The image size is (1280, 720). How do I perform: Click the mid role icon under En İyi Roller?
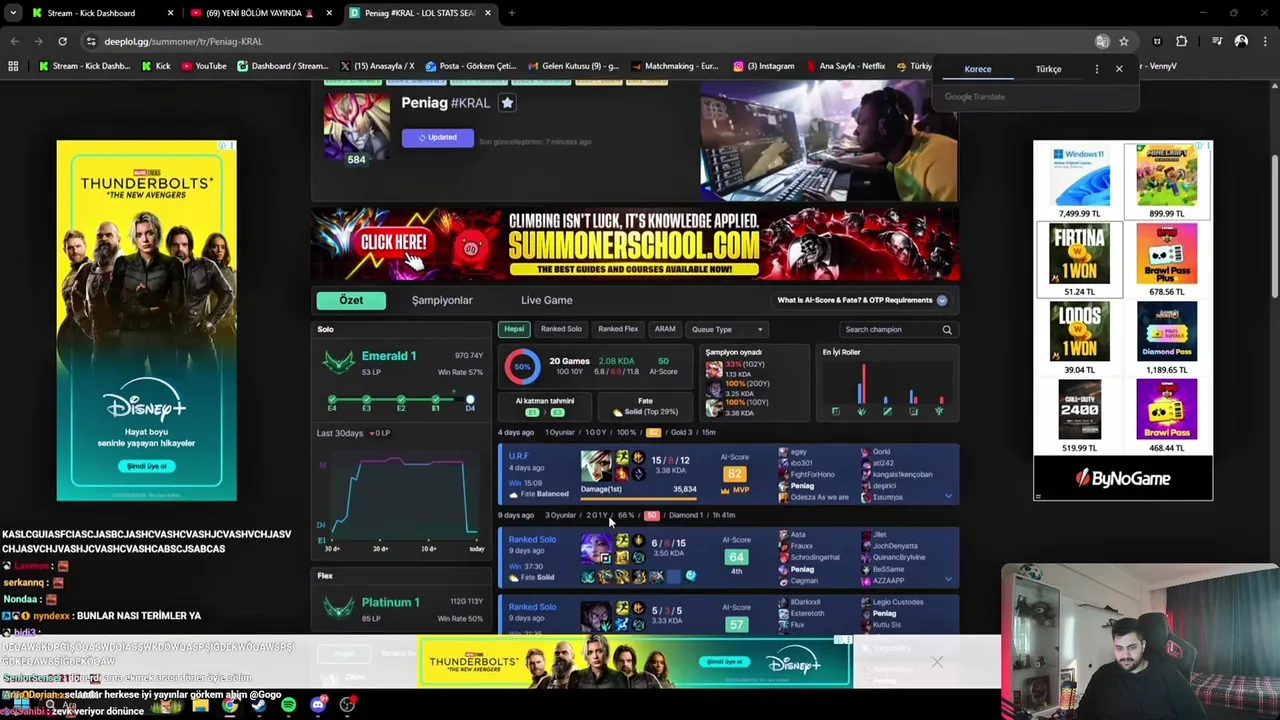click(887, 411)
